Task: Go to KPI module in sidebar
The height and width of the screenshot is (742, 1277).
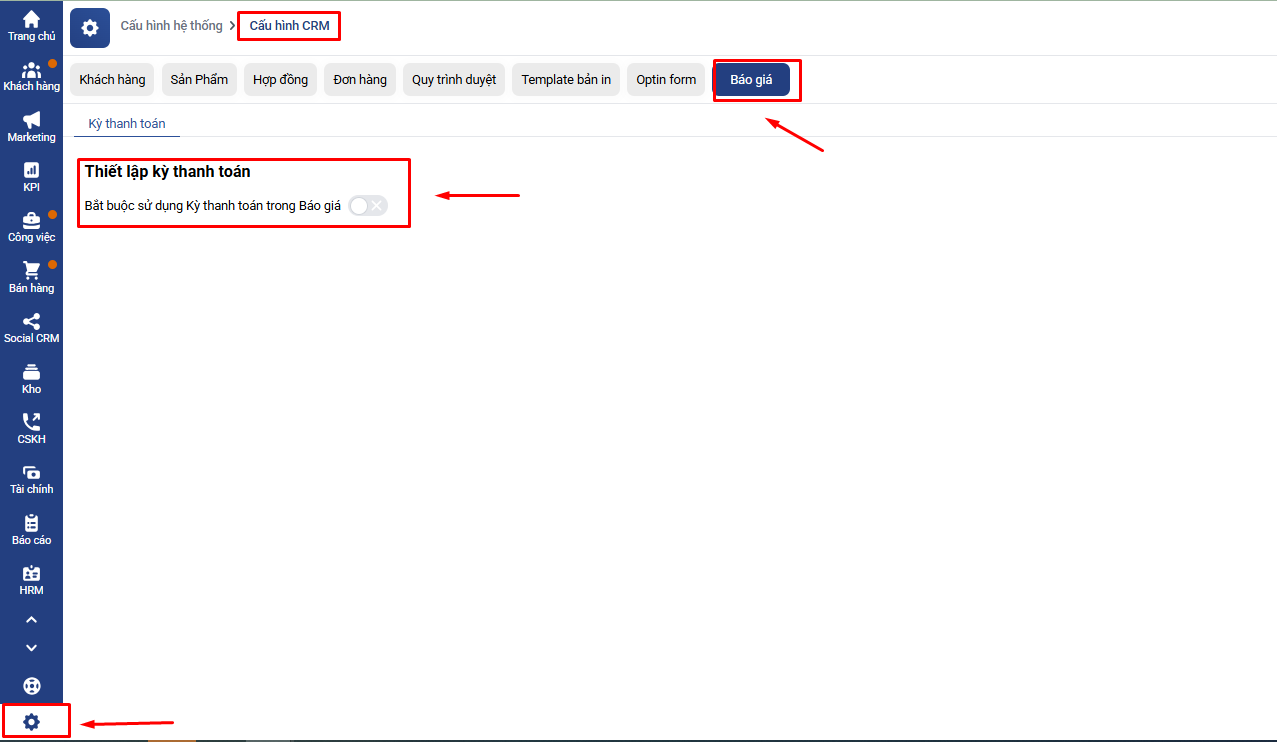Action: tap(31, 177)
